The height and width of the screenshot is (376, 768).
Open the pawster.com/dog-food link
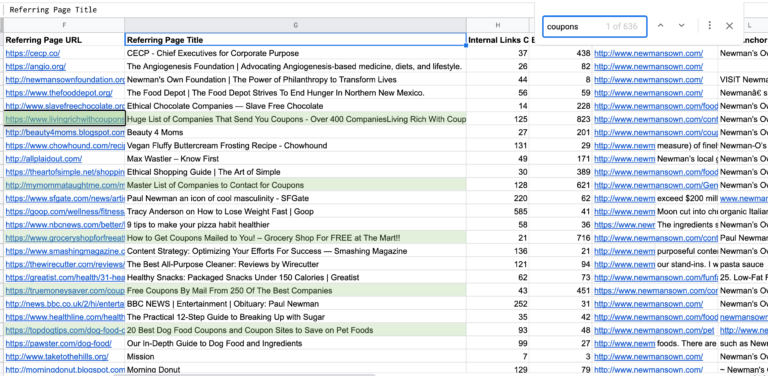tap(58, 344)
